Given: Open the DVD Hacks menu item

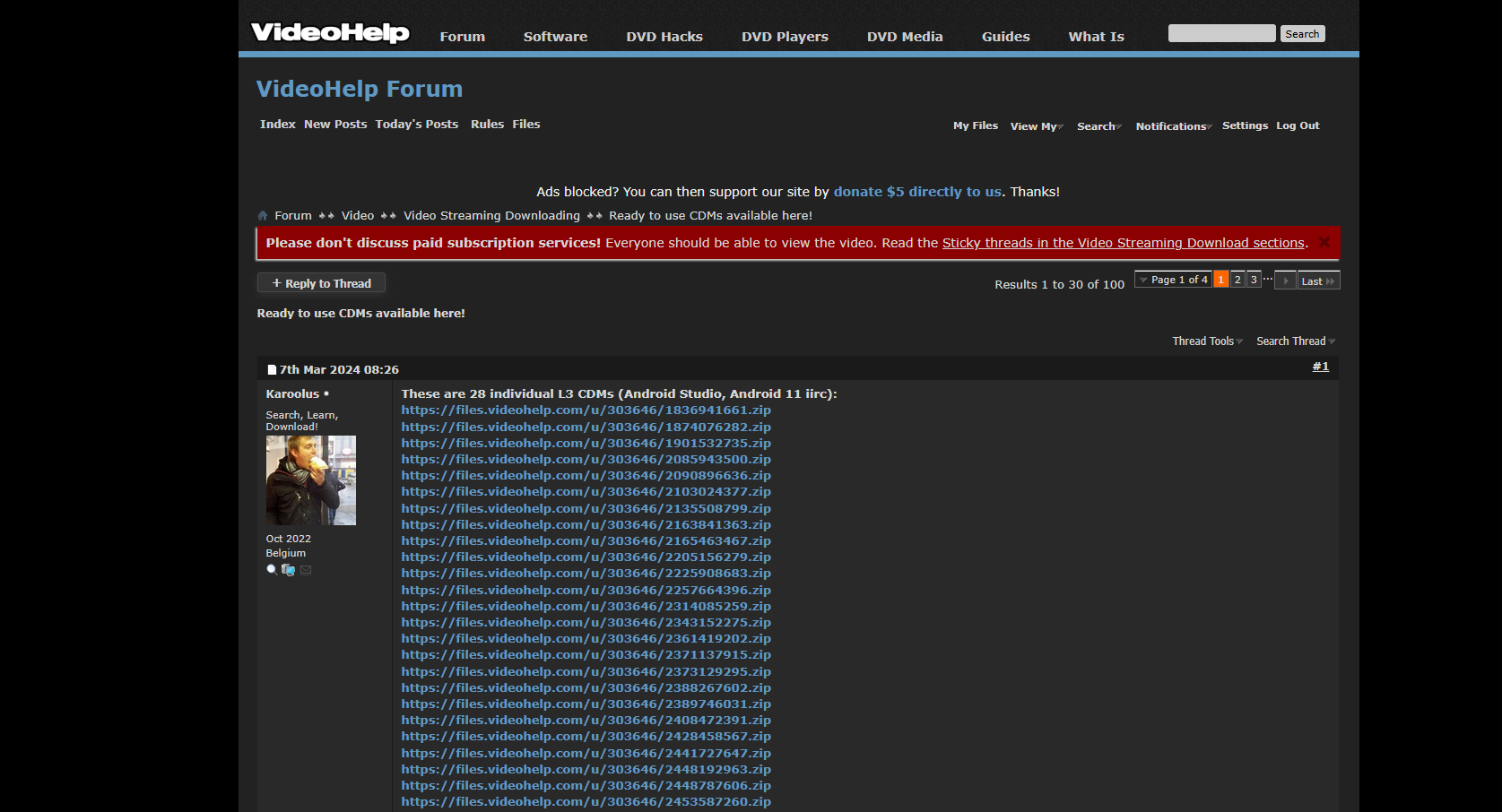Looking at the screenshot, I should coord(664,37).
